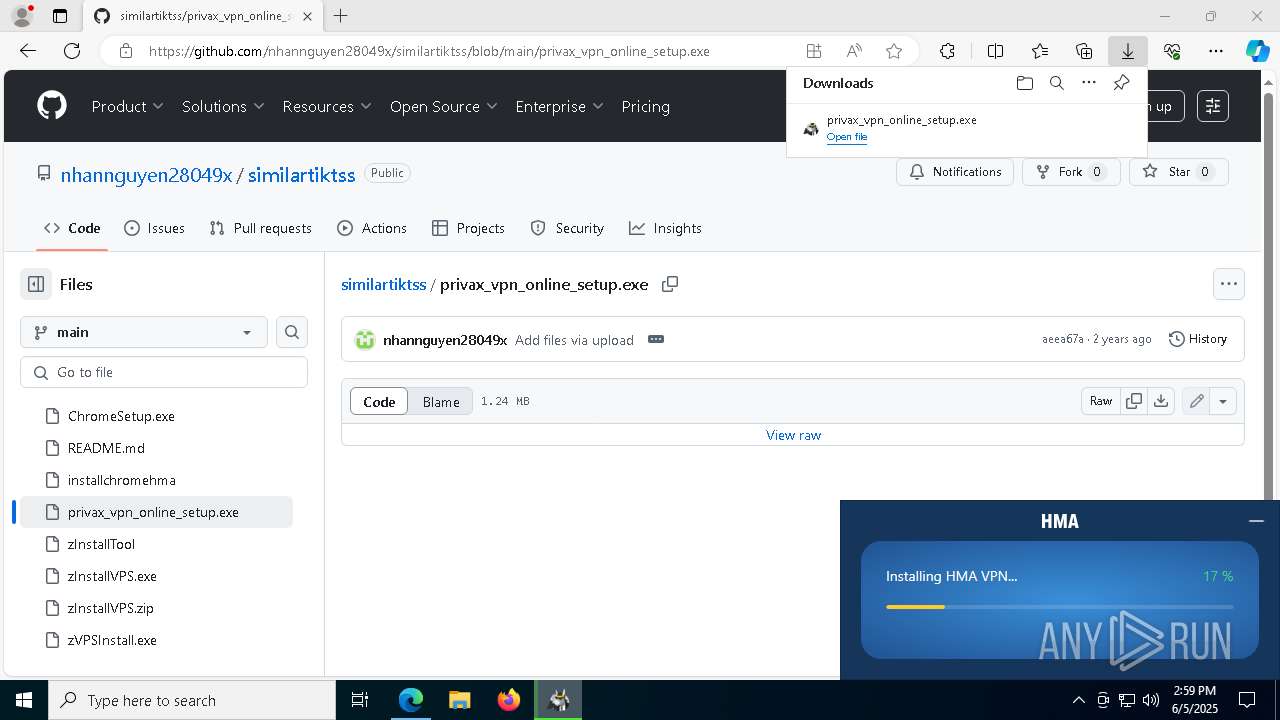Open Read aloud icon in address bar
The width and height of the screenshot is (1280, 720).
pos(854,51)
